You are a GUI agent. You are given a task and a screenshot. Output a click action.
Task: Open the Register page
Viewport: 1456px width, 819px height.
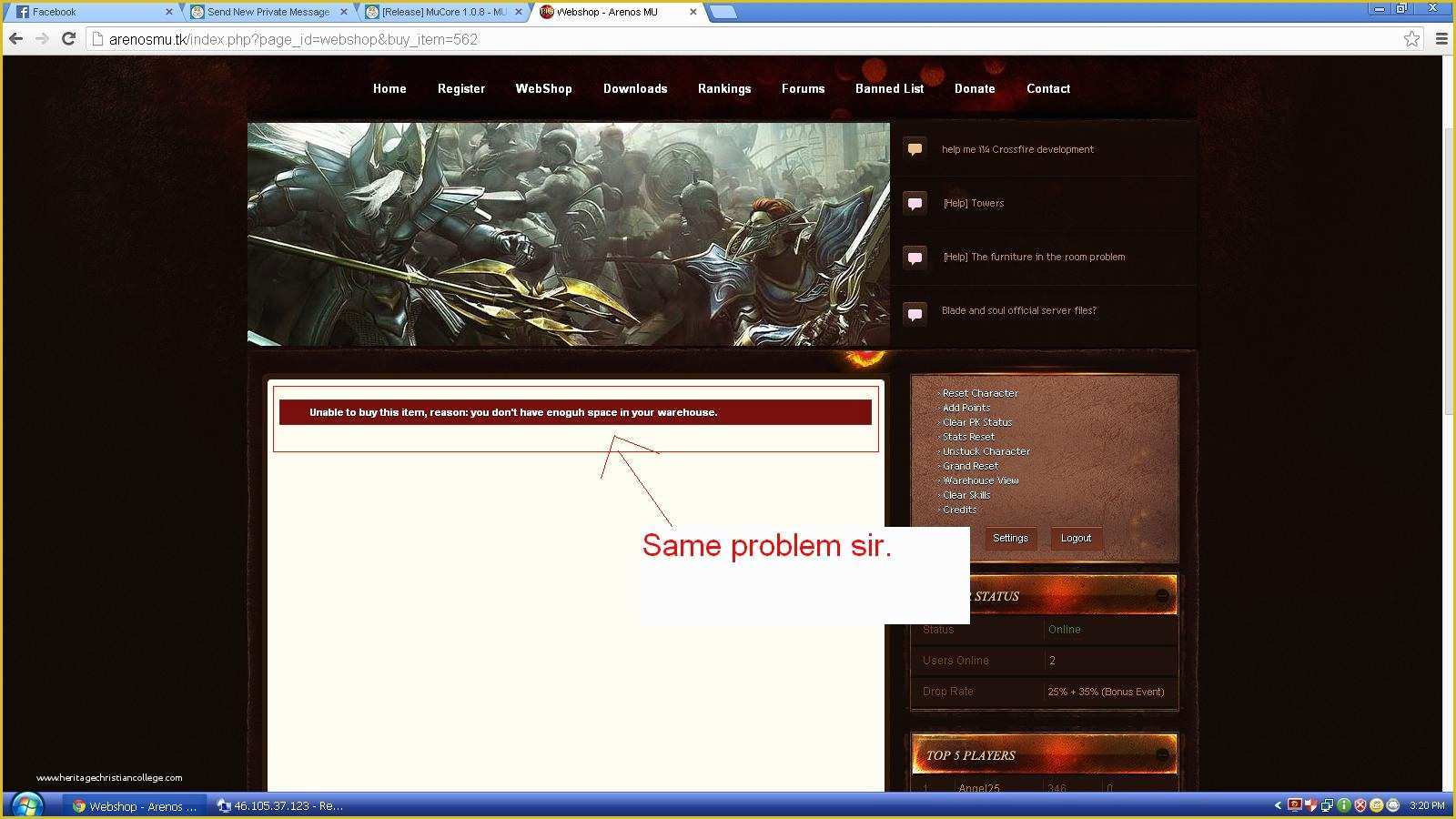coord(461,88)
